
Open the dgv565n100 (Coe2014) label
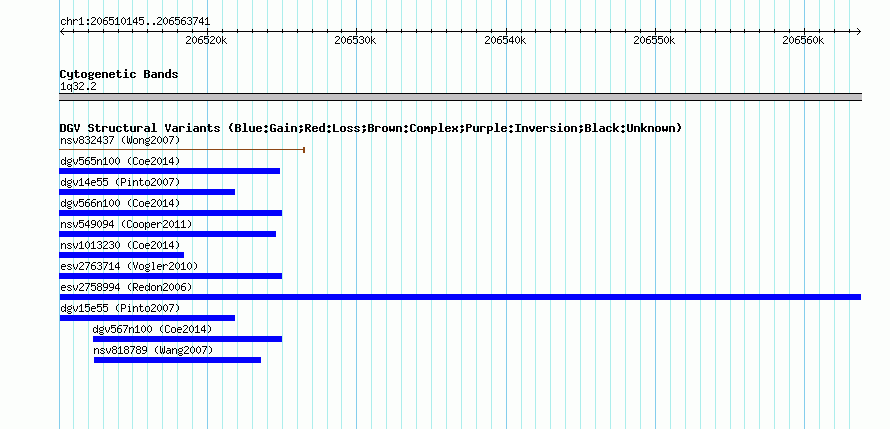[x=120, y=161]
